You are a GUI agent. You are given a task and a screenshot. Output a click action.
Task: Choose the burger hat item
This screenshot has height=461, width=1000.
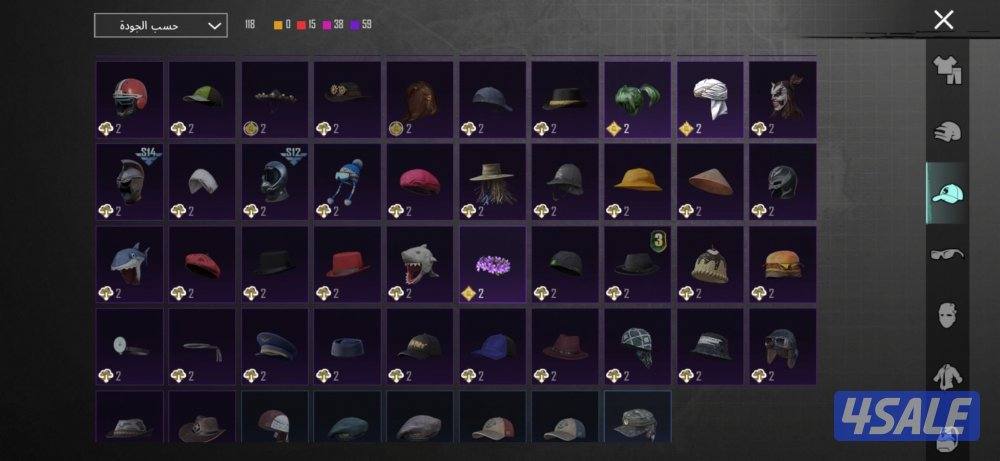pos(783,264)
